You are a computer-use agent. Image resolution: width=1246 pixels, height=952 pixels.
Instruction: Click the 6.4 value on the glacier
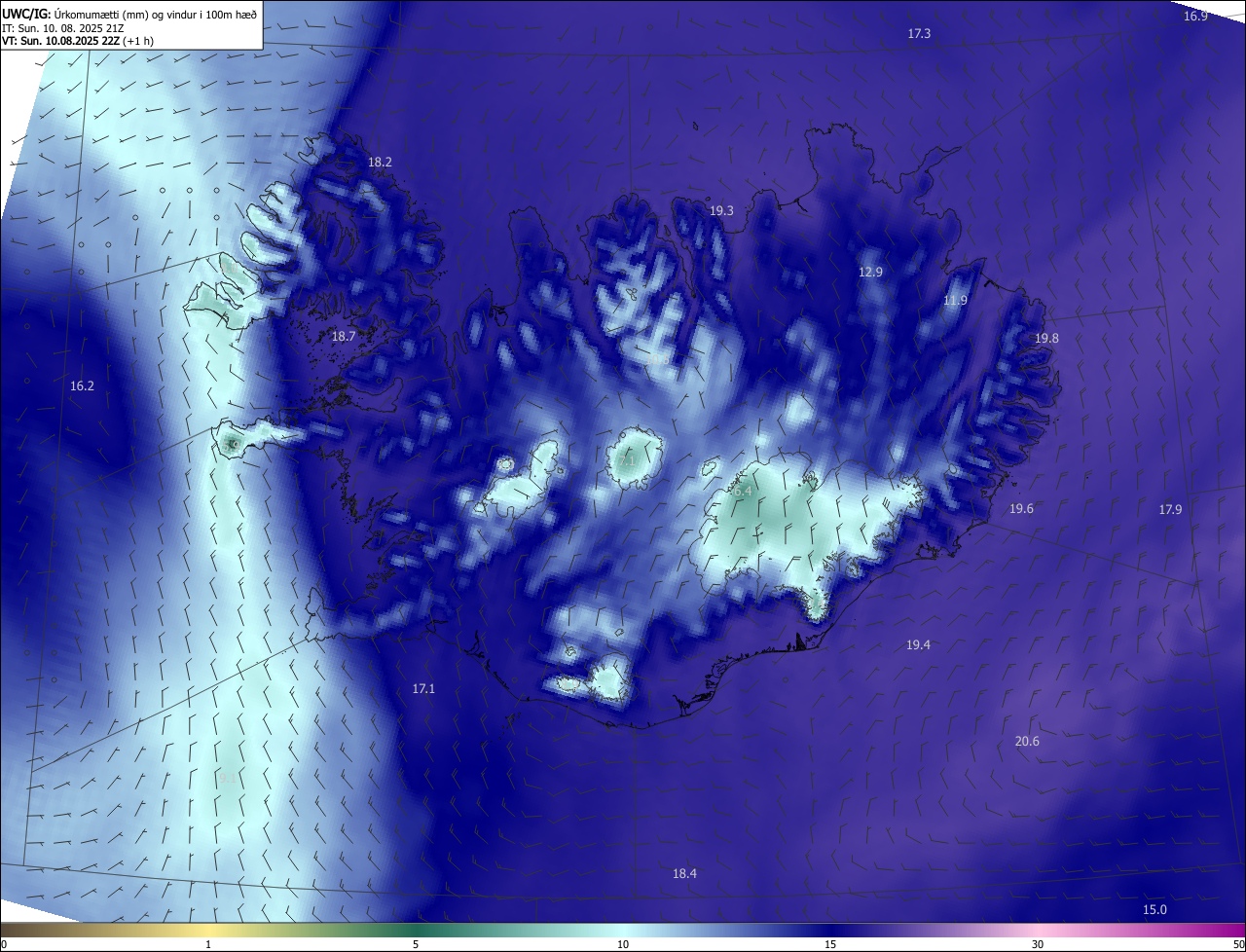[x=743, y=493]
